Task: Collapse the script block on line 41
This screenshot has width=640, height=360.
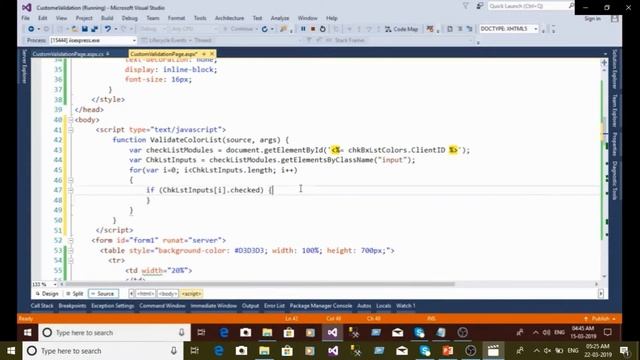Action: [x=70, y=130]
